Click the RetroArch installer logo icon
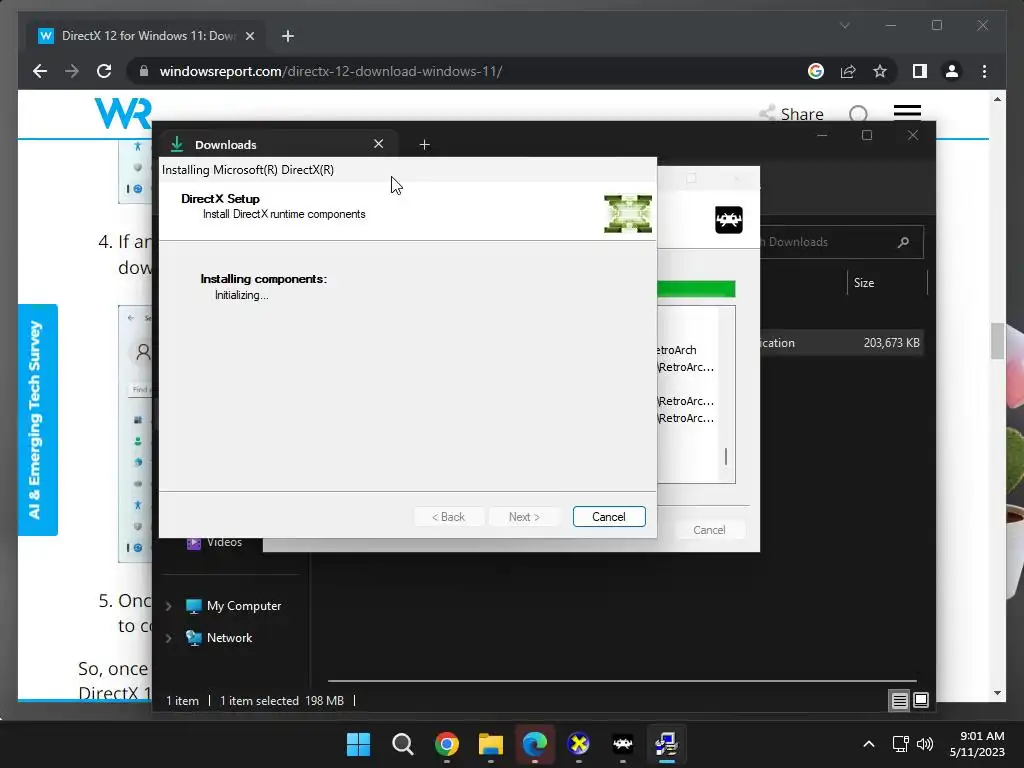The width and height of the screenshot is (1024, 768). tap(729, 220)
